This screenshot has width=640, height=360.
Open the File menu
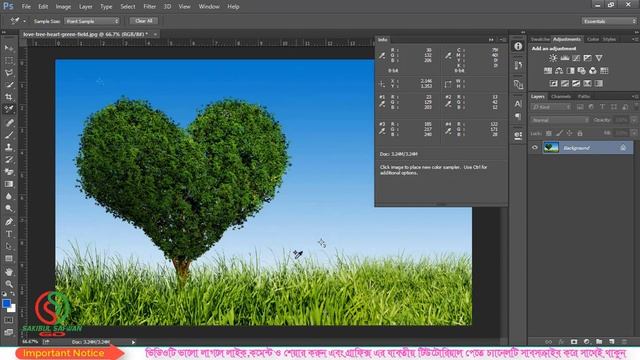[x=26, y=7]
